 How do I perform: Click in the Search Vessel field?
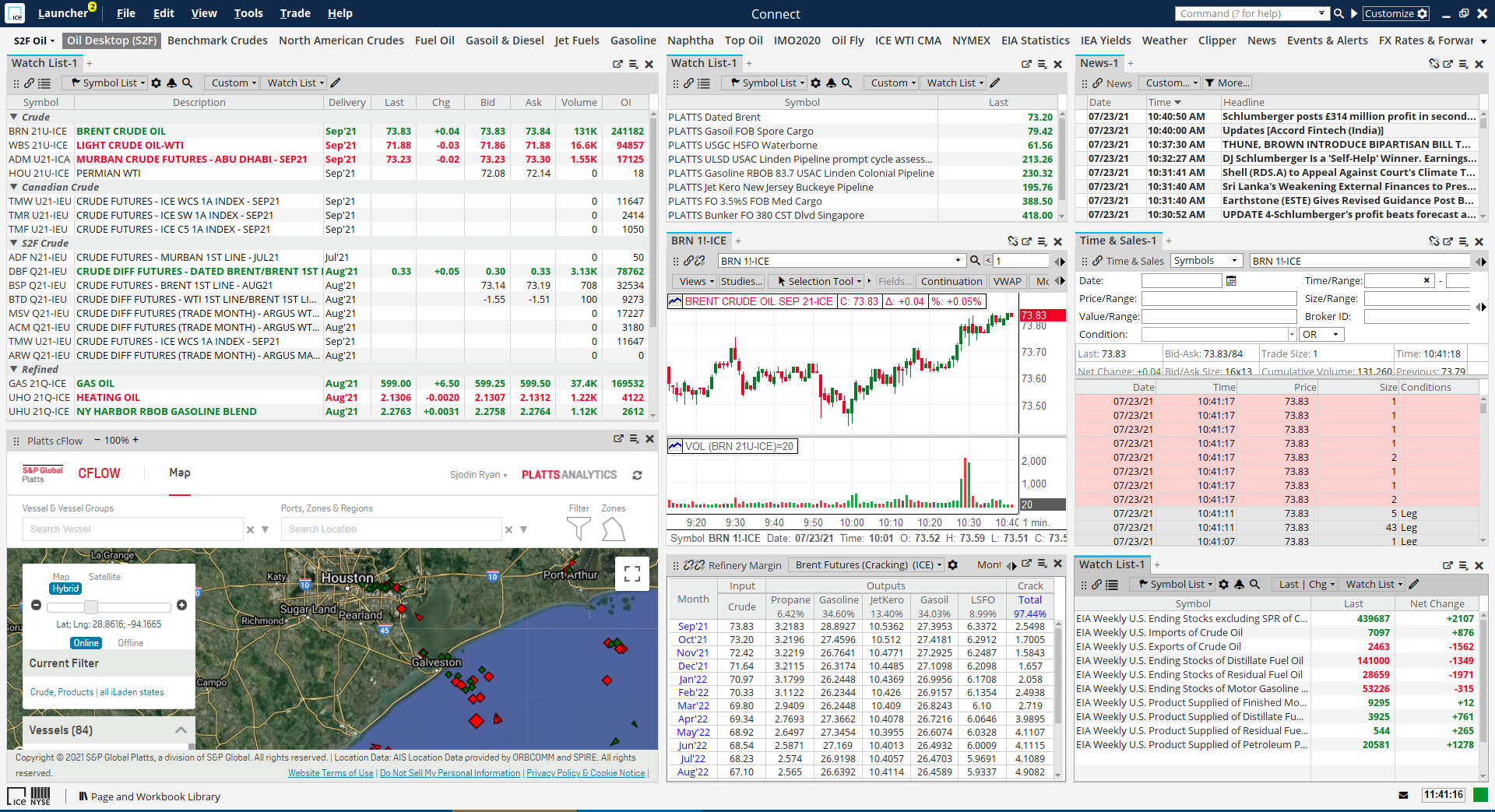(133, 529)
